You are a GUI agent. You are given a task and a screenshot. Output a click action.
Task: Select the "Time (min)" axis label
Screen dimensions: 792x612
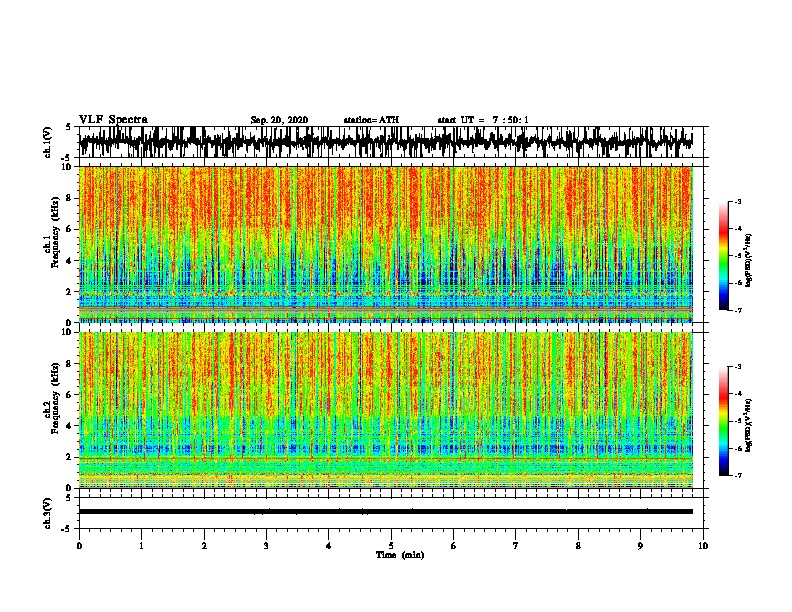click(400, 555)
